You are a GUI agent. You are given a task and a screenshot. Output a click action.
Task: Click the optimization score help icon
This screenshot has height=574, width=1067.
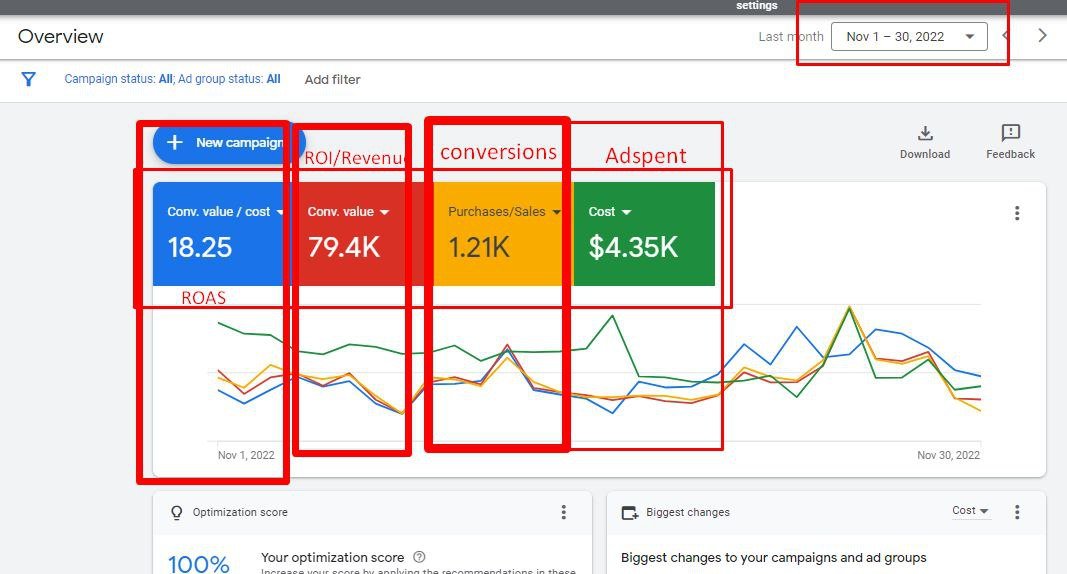click(419, 557)
